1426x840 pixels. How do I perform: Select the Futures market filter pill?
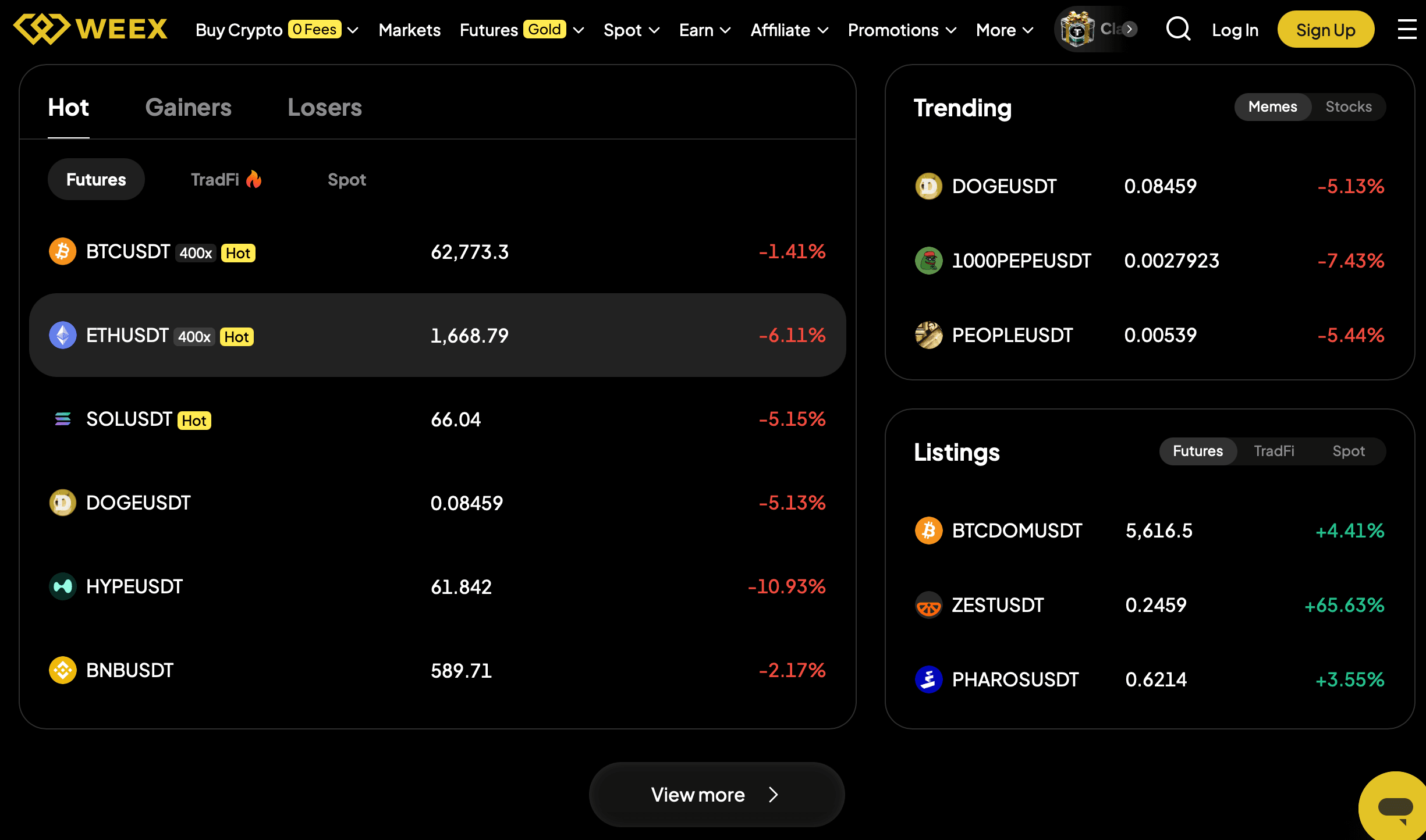click(96, 179)
